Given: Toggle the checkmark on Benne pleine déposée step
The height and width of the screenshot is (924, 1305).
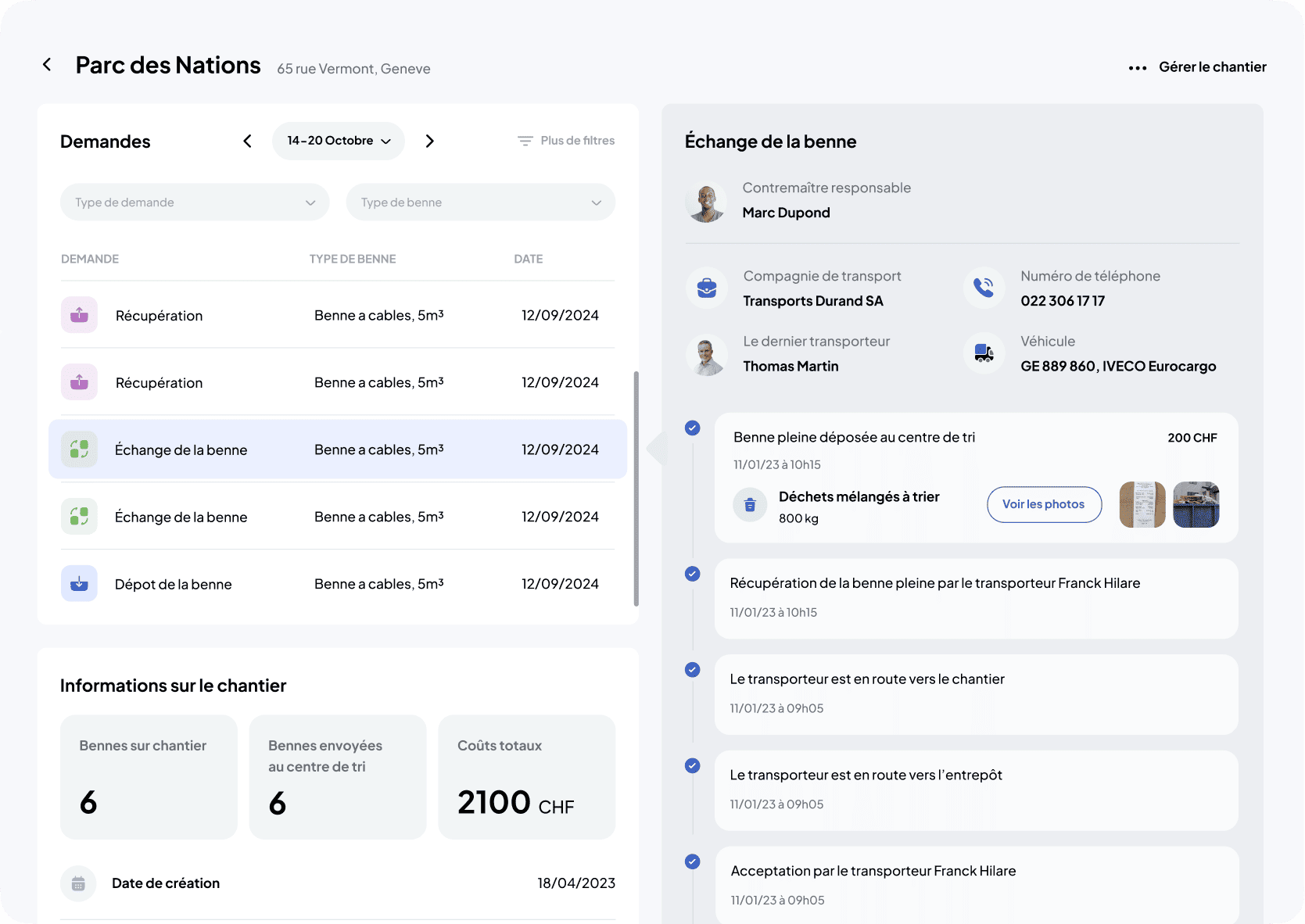Looking at the screenshot, I should click(692, 428).
